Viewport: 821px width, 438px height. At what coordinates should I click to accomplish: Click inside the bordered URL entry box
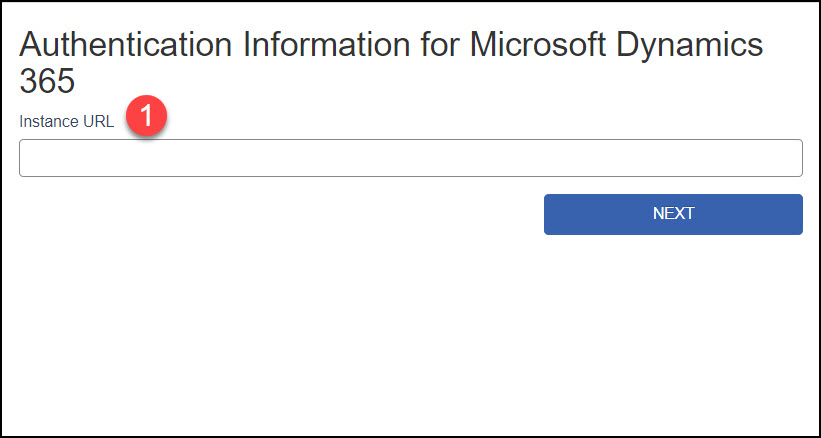(410, 158)
